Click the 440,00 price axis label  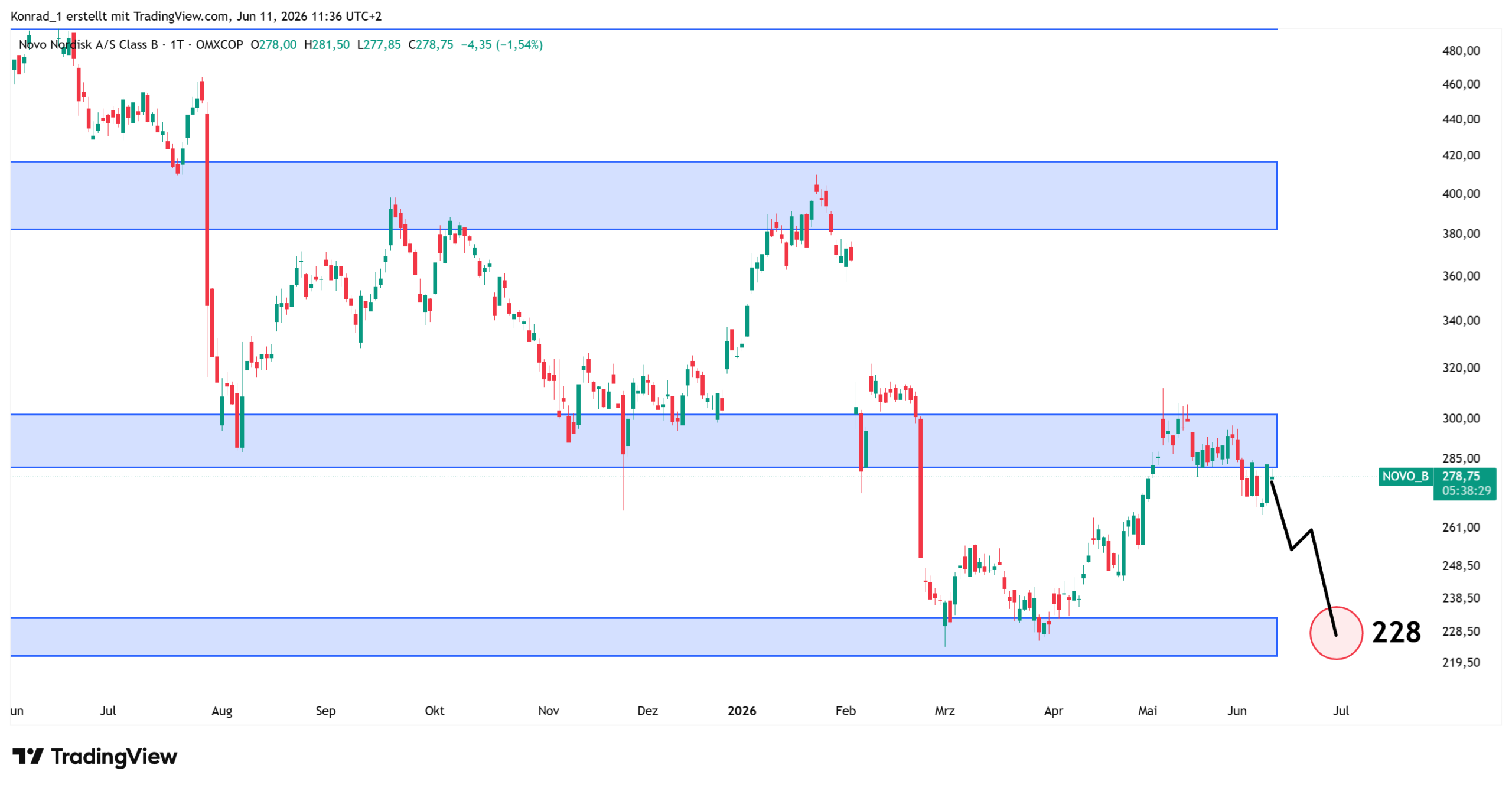coord(1461,119)
